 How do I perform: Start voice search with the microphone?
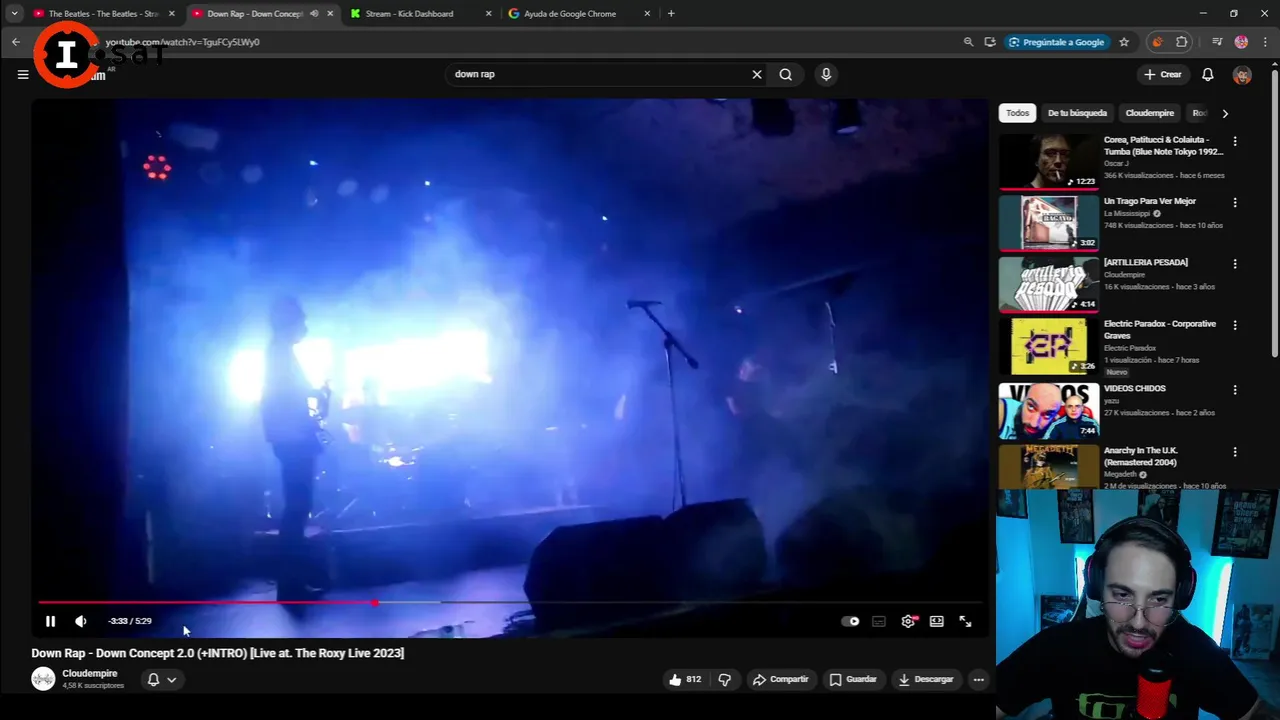click(826, 74)
